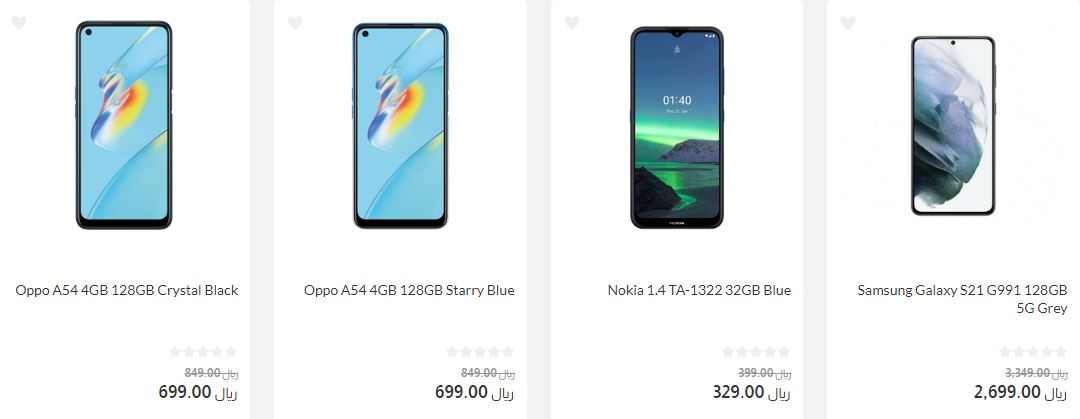Toggle wishlist heart on Nokia 1.4
Viewport: 1080px width, 419px height.
pos(572,23)
